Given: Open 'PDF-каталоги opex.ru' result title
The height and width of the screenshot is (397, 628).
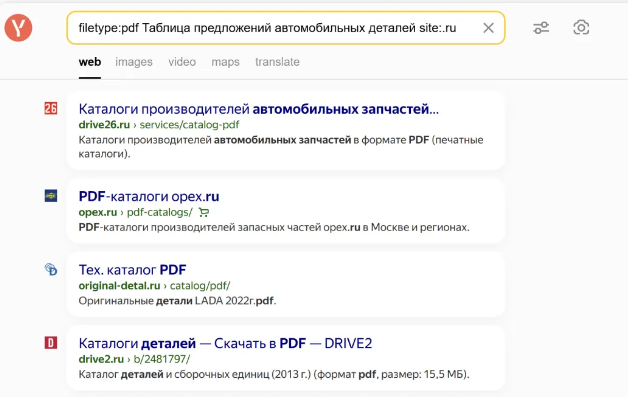Looking at the screenshot, I should pos(149,197).
